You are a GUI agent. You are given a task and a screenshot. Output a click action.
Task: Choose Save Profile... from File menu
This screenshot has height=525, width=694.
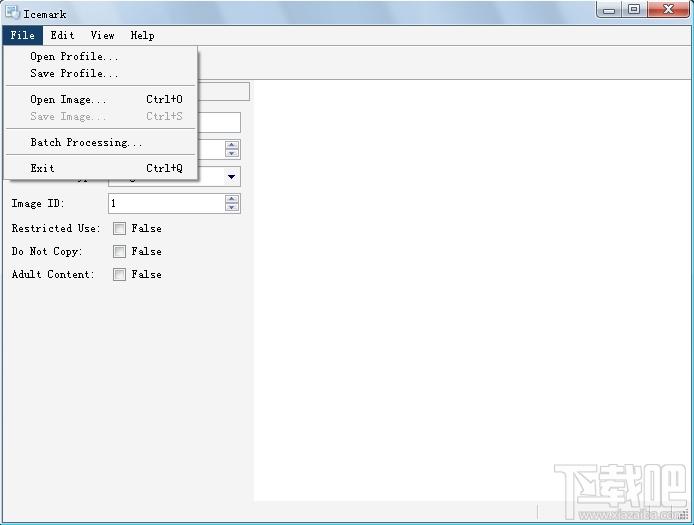(101, 73)
